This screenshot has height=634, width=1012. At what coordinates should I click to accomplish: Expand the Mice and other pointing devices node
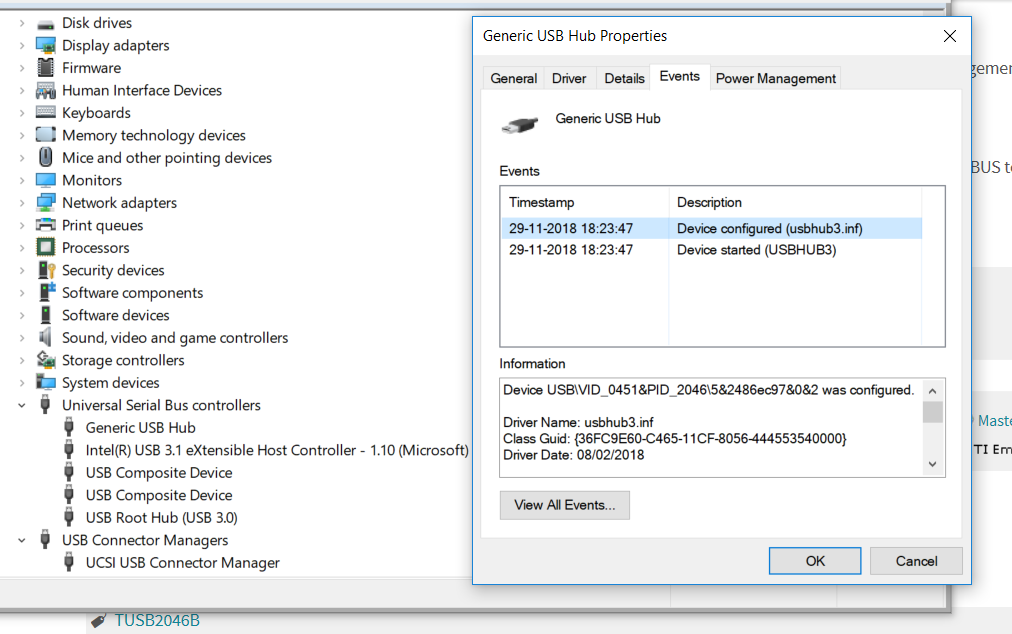point(22,158)
